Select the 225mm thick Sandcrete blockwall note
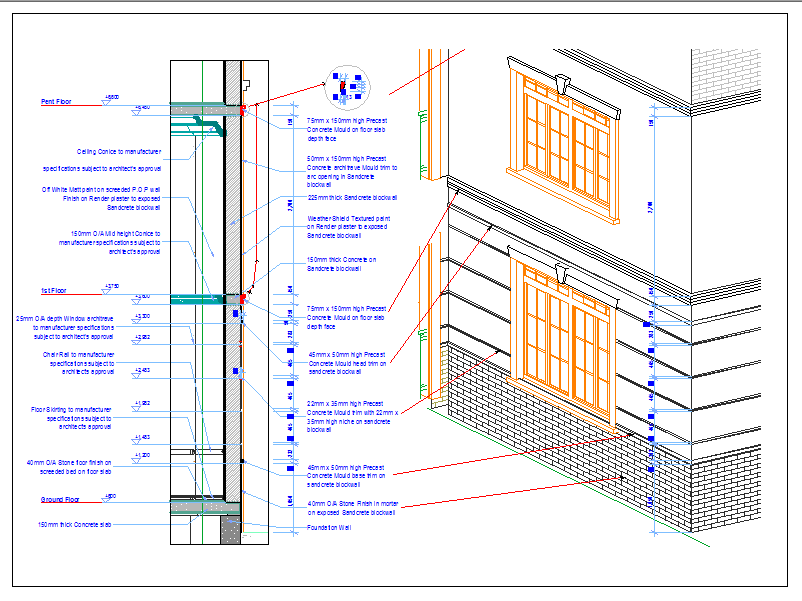 tap(352, 198)
